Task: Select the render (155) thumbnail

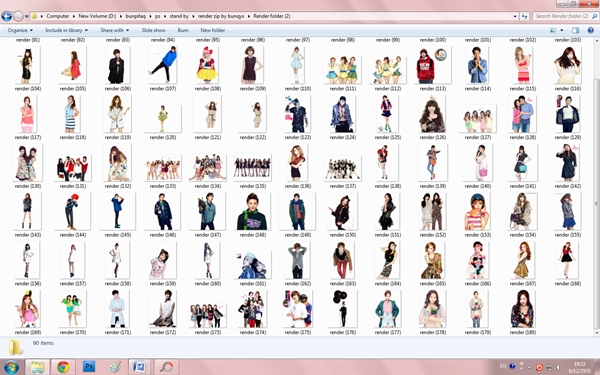Action: pyautogui.click(x=568, y=211)
